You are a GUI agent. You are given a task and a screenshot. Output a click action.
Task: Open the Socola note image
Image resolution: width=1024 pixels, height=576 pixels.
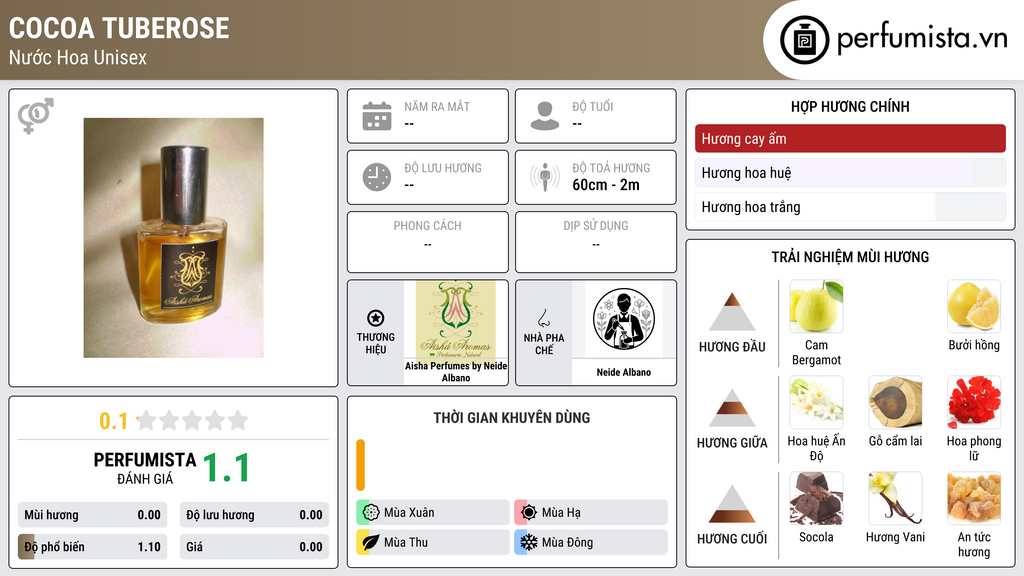click(816, 498)
